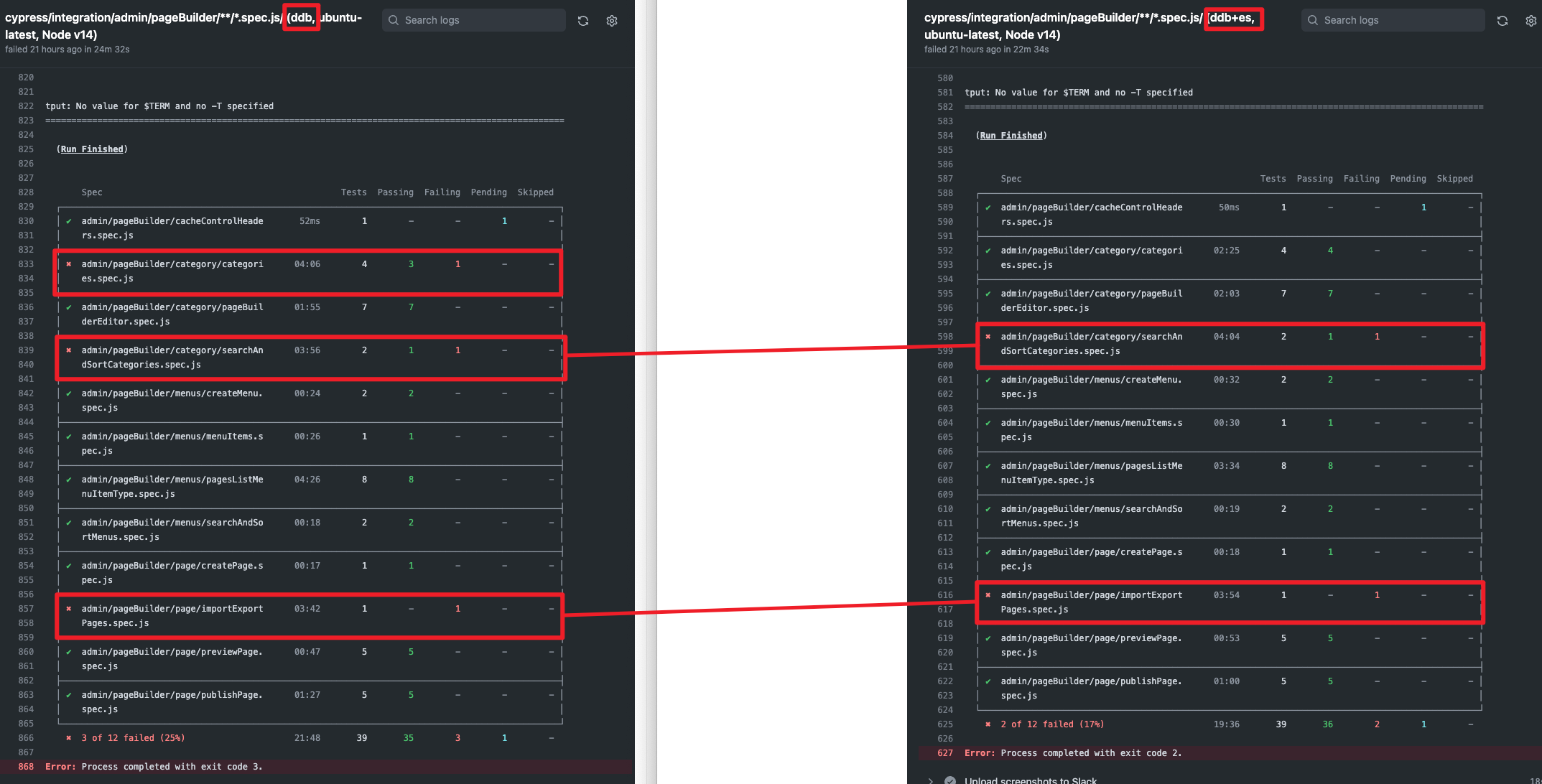Image resolution: width=1542 pixels, height=784 pixels.
Task: Click red X beside '2 of 12 failed'
Action: 988,724
